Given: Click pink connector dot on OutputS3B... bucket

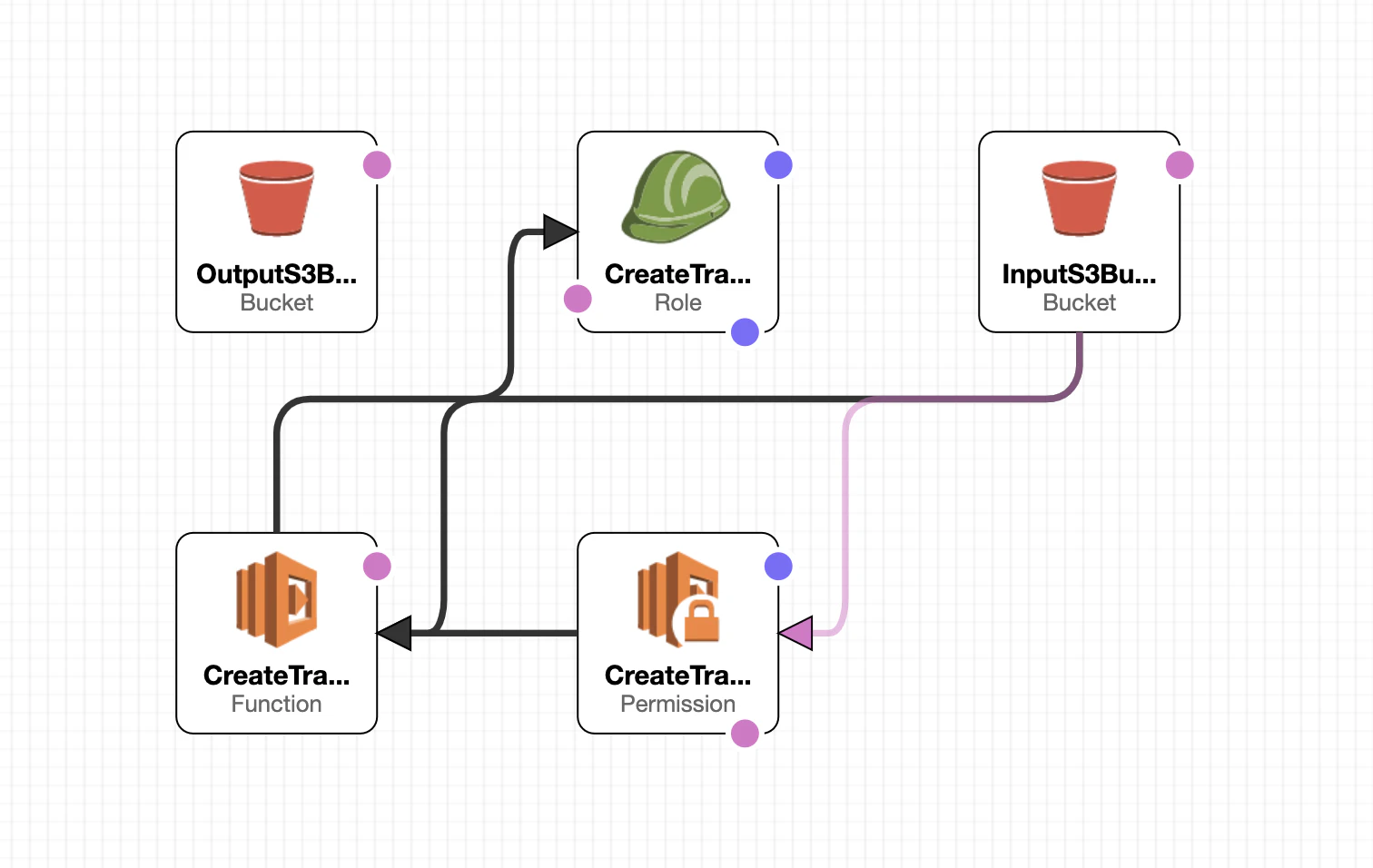Looking at the screenshot, I should click(x=377, y=165).
